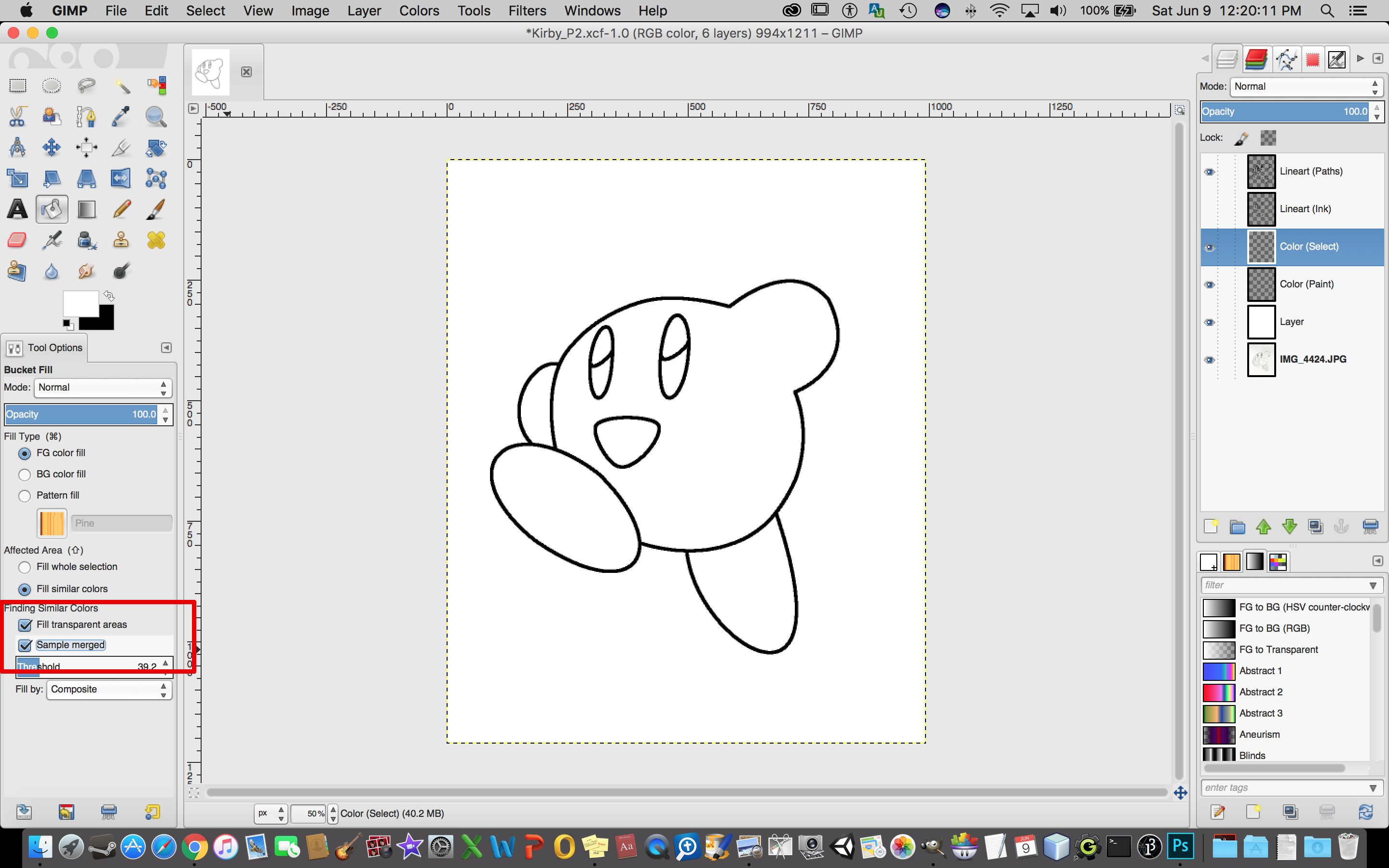Click the foreground color swatch
This screenshot has width=1389, height=868.
coord(81,303)
